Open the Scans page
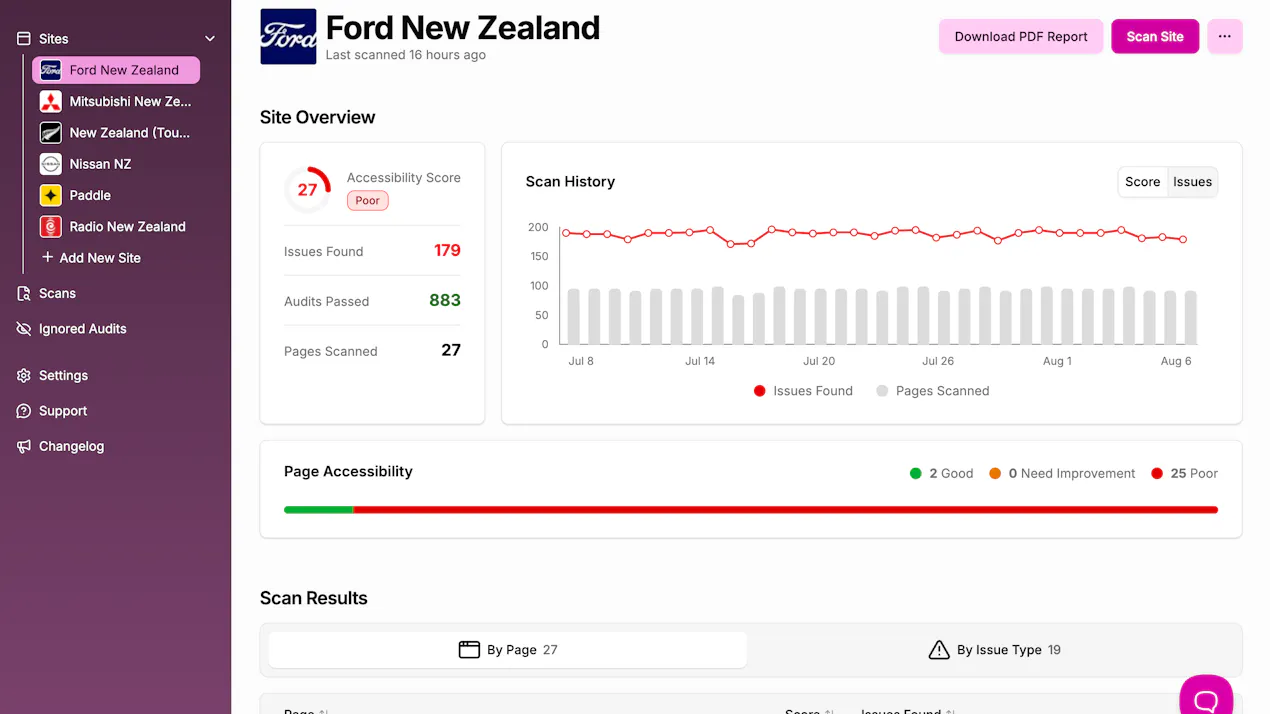 click(57, 293)
